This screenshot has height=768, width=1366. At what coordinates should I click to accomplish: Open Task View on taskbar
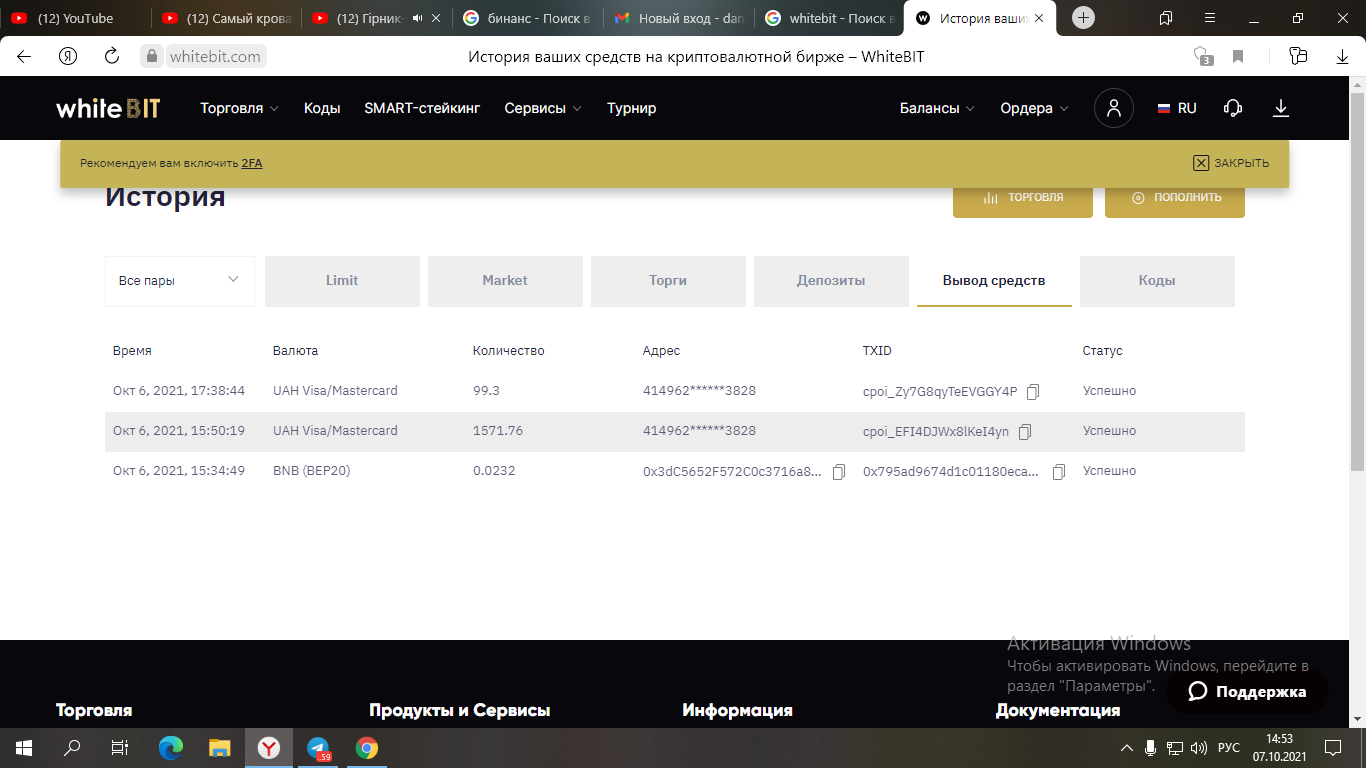pos(120,748)
